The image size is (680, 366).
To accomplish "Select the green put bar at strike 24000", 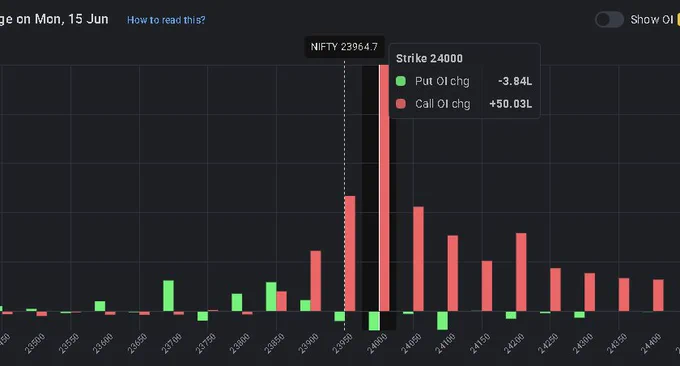I will (374, 321).
